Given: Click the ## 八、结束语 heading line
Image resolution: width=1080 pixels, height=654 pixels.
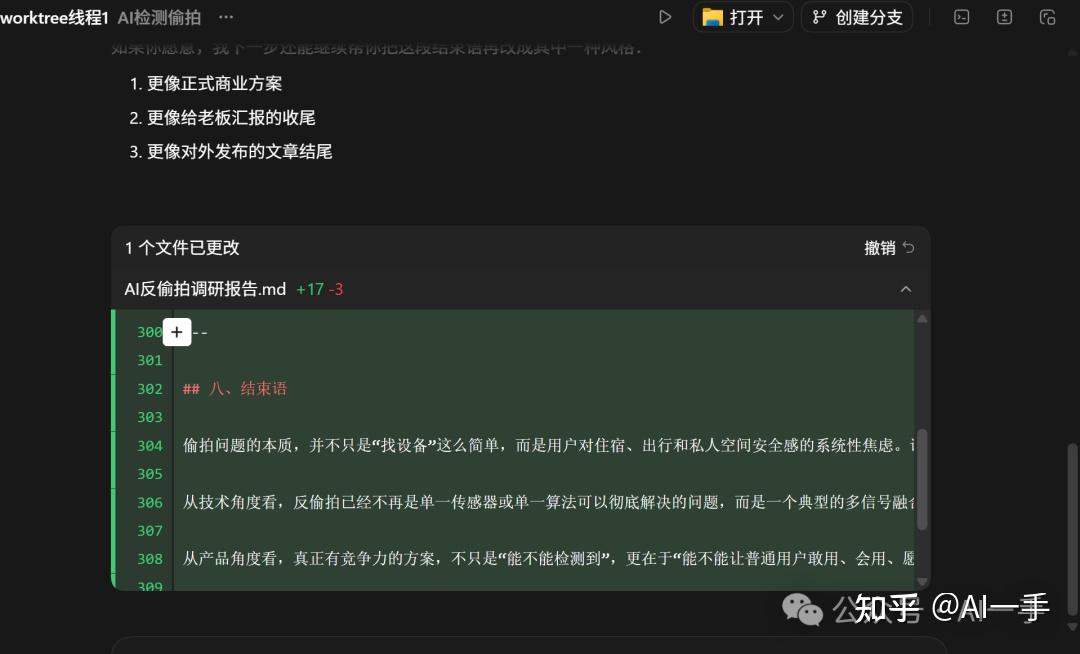Looking at the screenshot, I should pyautogui.click(x=234, y=389).
